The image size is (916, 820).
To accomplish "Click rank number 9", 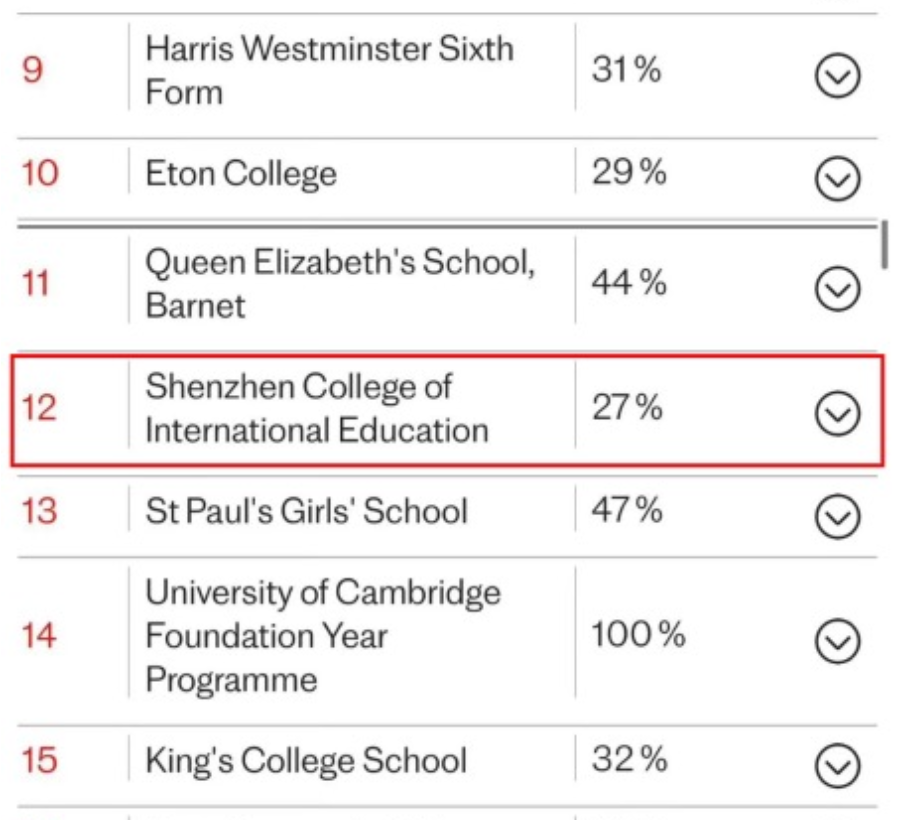I will (x=33, y=70).
